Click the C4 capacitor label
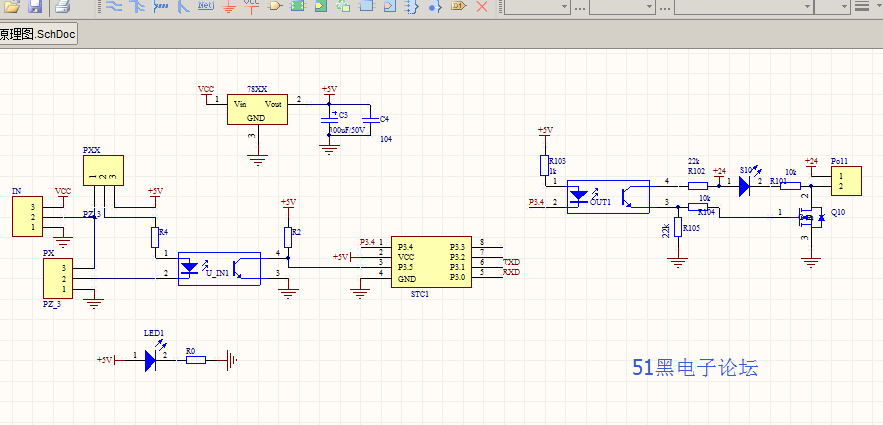Image resolution: width=883 pixels, height=425 pixels. (x=384, y=119)
